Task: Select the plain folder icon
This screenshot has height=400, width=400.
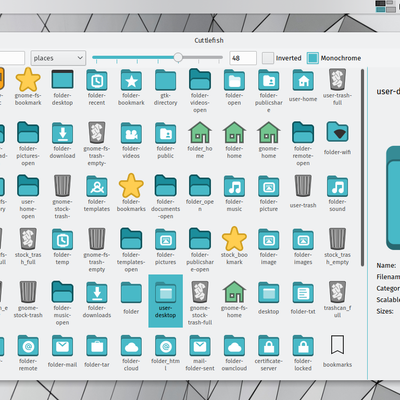Action: tap(131, 292)
